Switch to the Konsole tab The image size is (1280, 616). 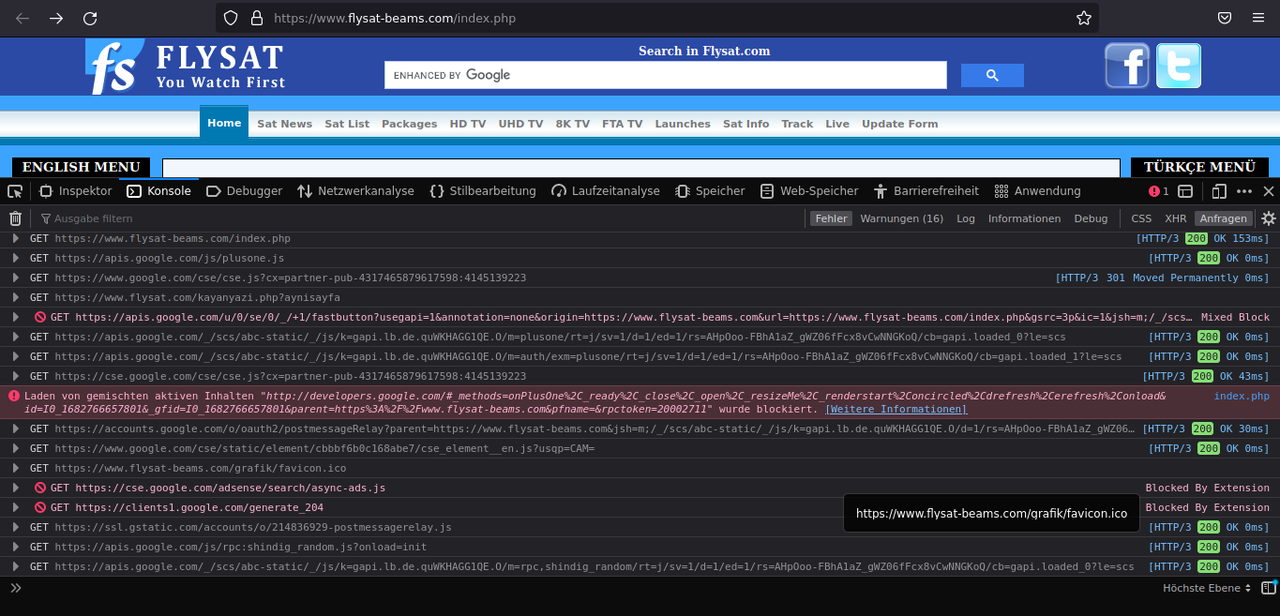[159, 191]
